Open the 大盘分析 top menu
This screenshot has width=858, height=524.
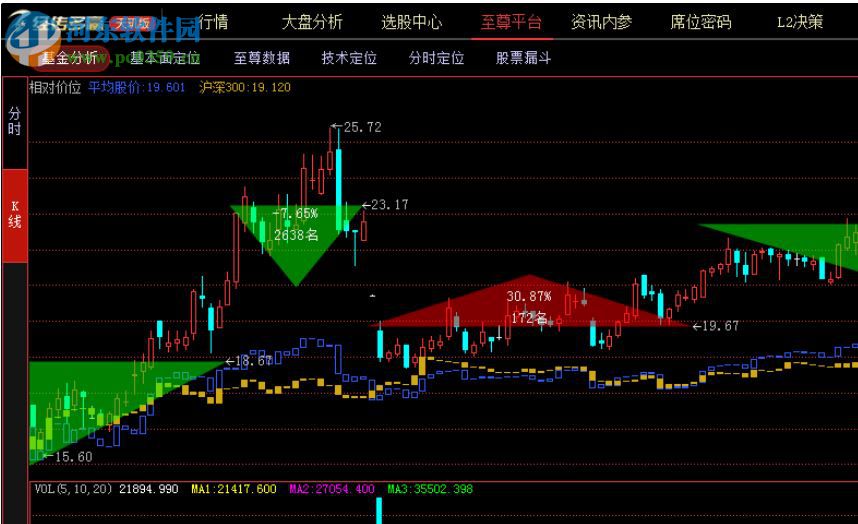[312, 22]
